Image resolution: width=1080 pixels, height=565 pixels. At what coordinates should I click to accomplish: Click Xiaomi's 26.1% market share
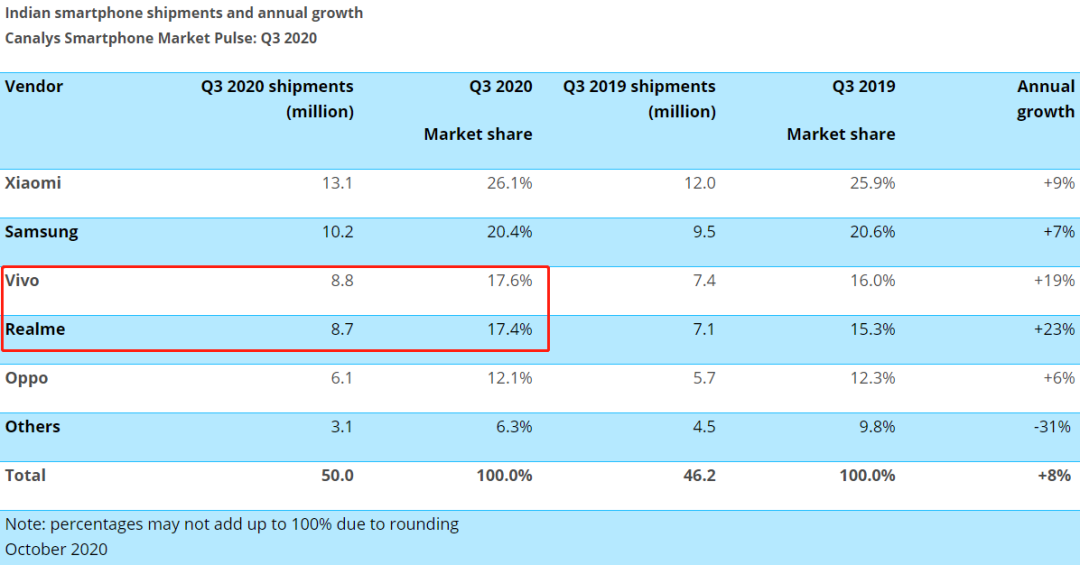tap(510, 183)
